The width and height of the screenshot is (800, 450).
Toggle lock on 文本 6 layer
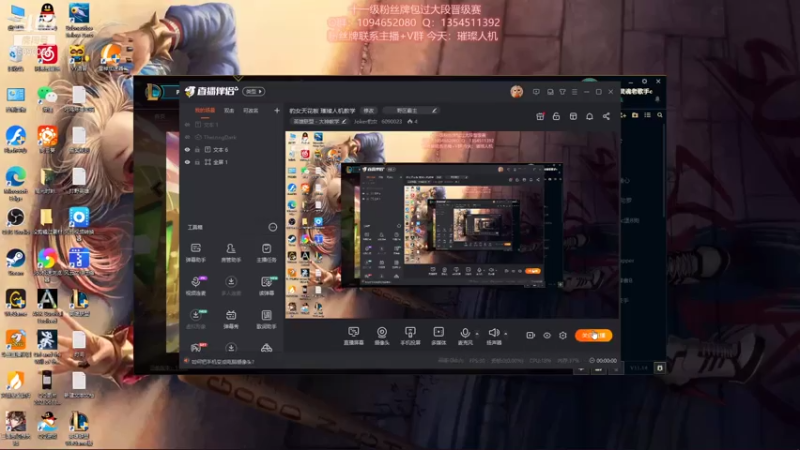(x=197, y=149)
